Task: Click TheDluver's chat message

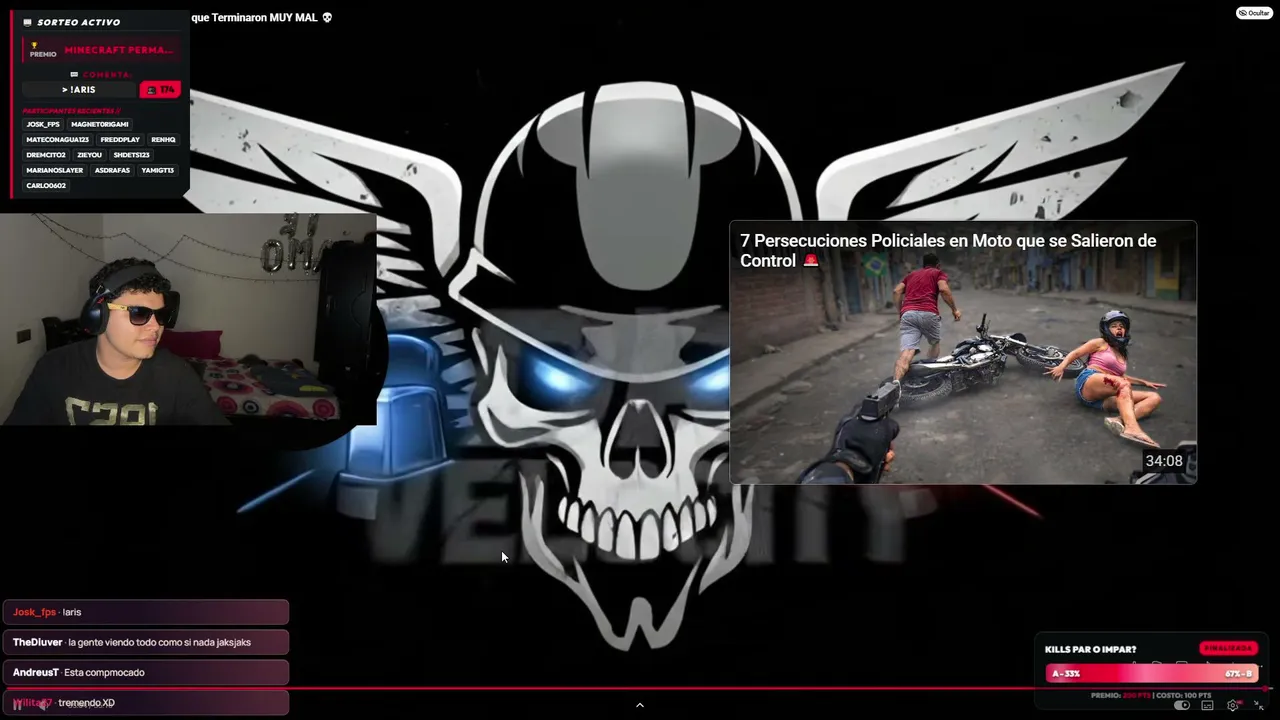Action: point(146,642)
